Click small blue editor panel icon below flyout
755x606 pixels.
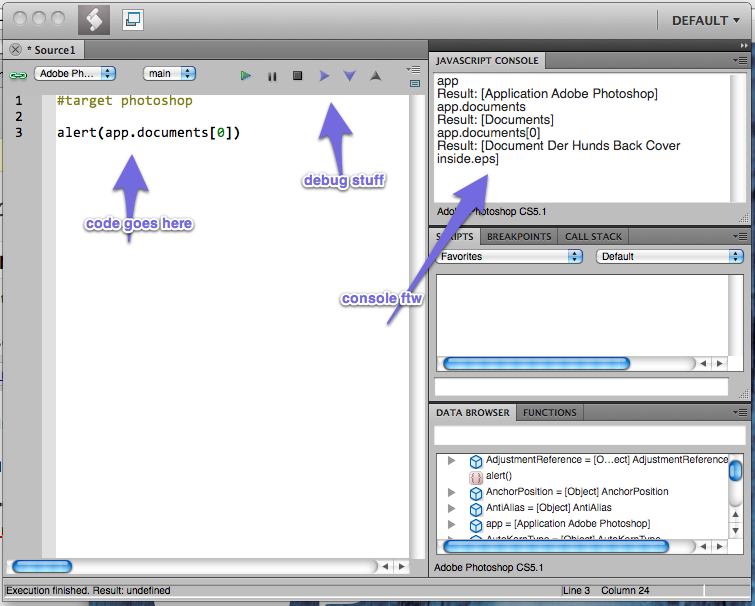pyautogui.click(x=415, y=84)
